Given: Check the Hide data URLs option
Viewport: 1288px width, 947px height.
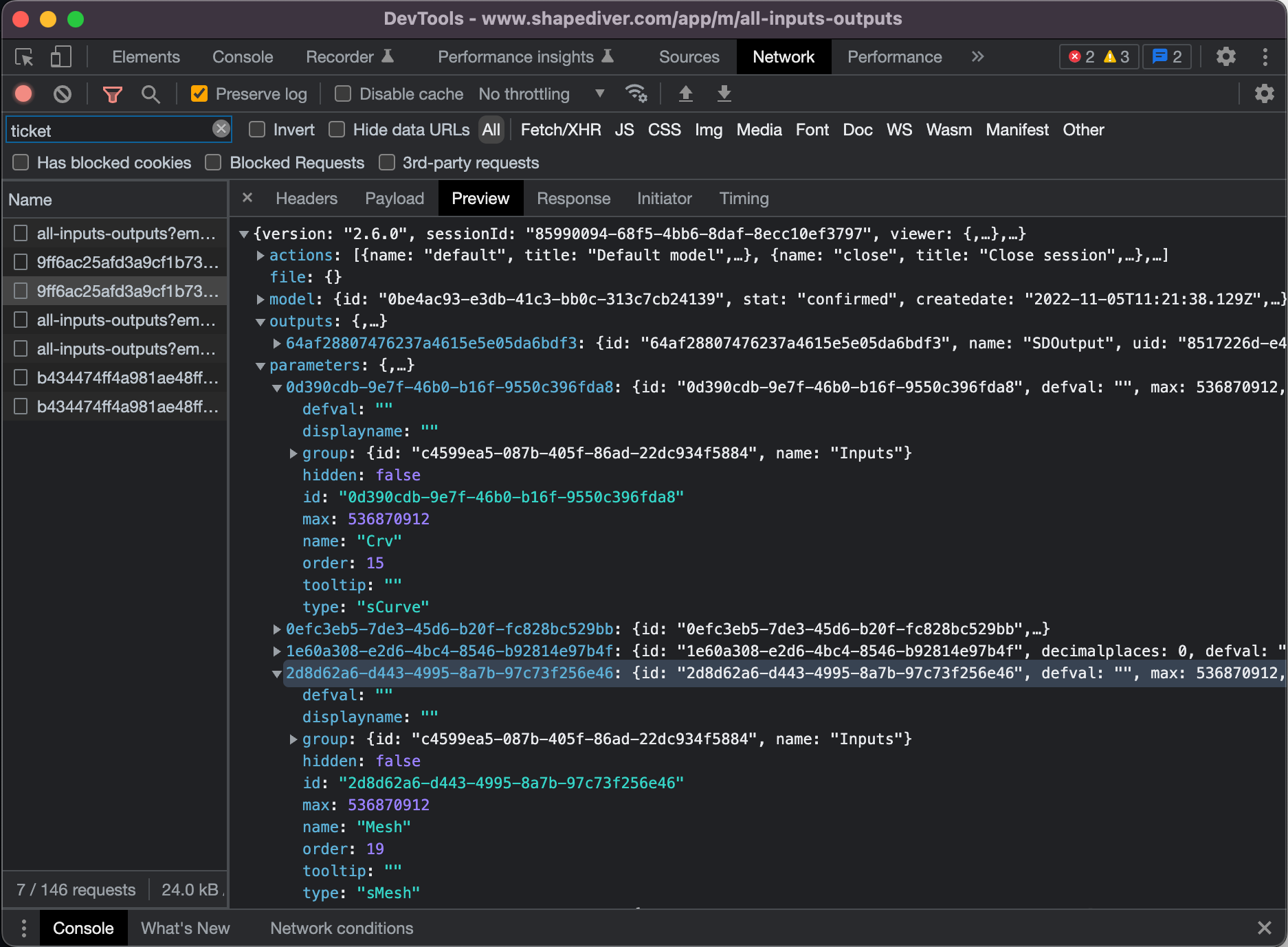Looking at the screenshot, I should click(x=337, y=130).
